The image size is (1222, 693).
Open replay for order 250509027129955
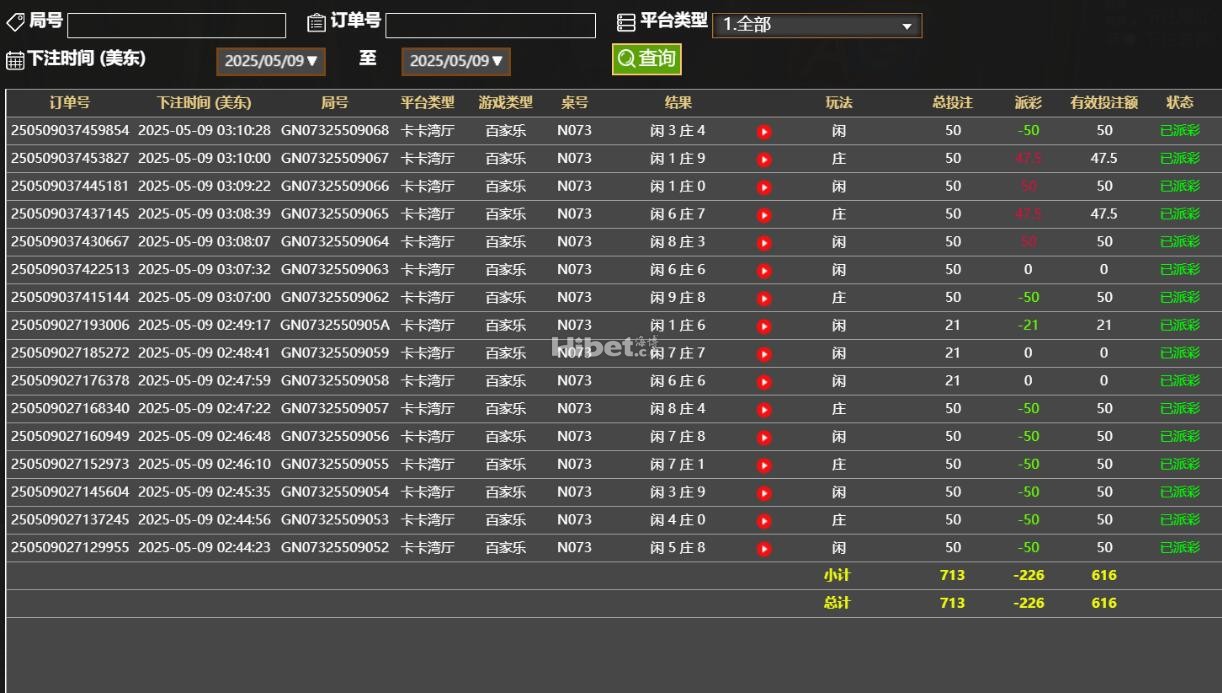tap(764, 548)
